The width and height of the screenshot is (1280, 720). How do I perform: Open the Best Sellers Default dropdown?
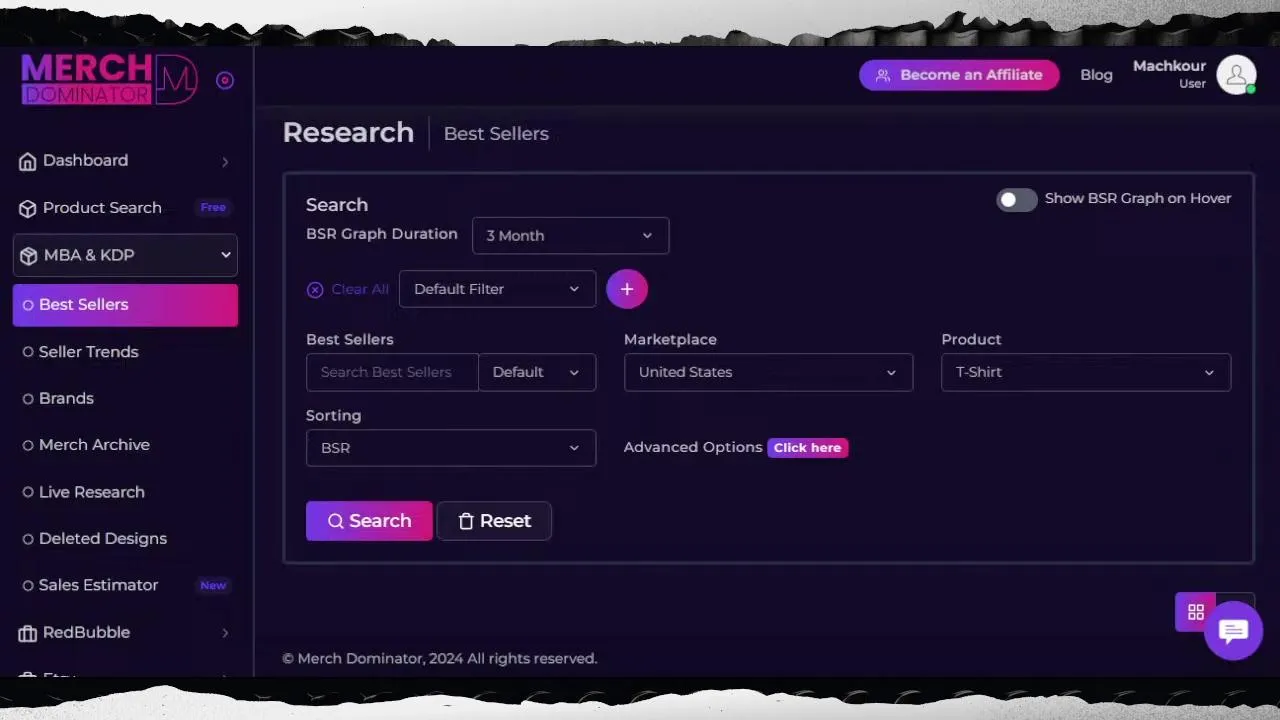coord(537,372)
